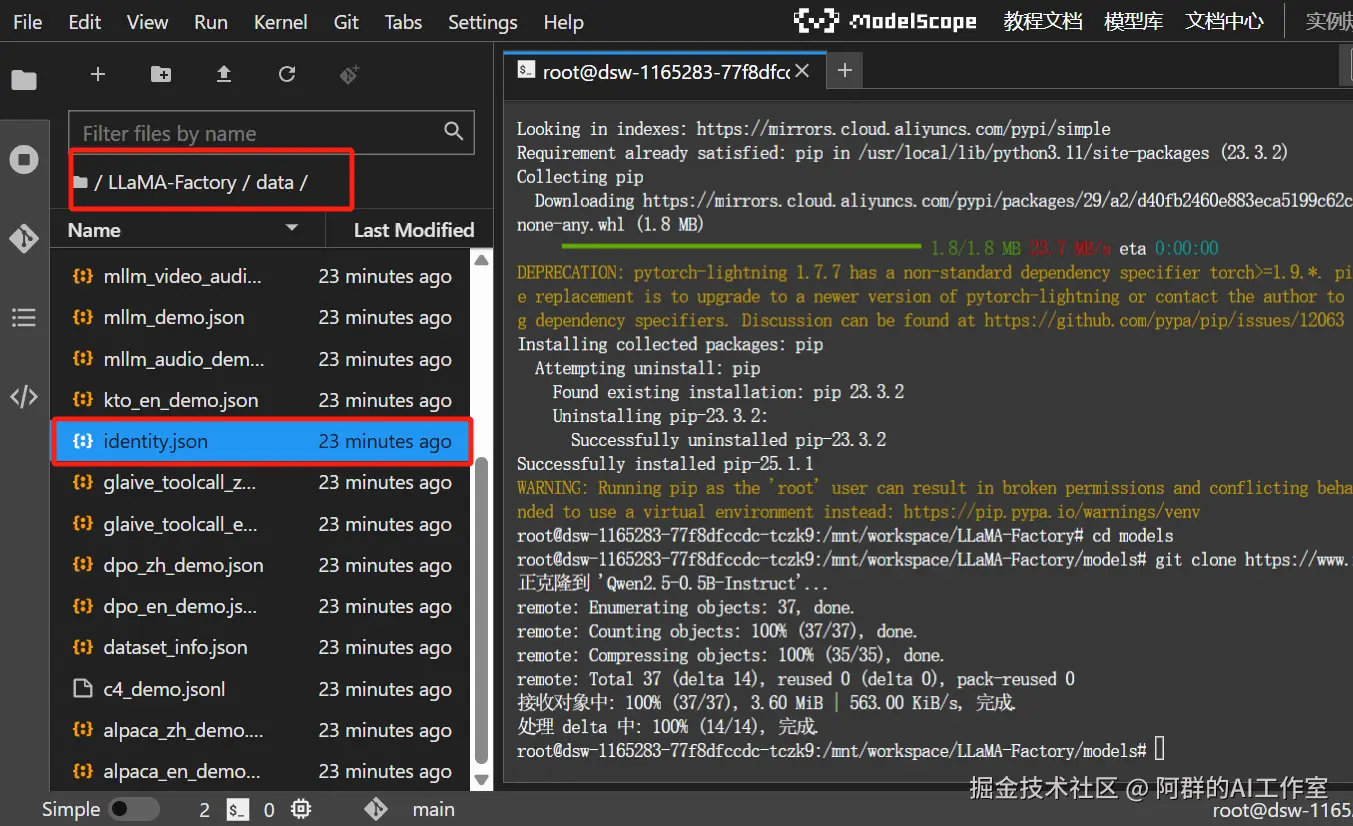The image size is (1353, 826).
Task: Click the kernel chip icon in status bar
Action: (301, 810)
